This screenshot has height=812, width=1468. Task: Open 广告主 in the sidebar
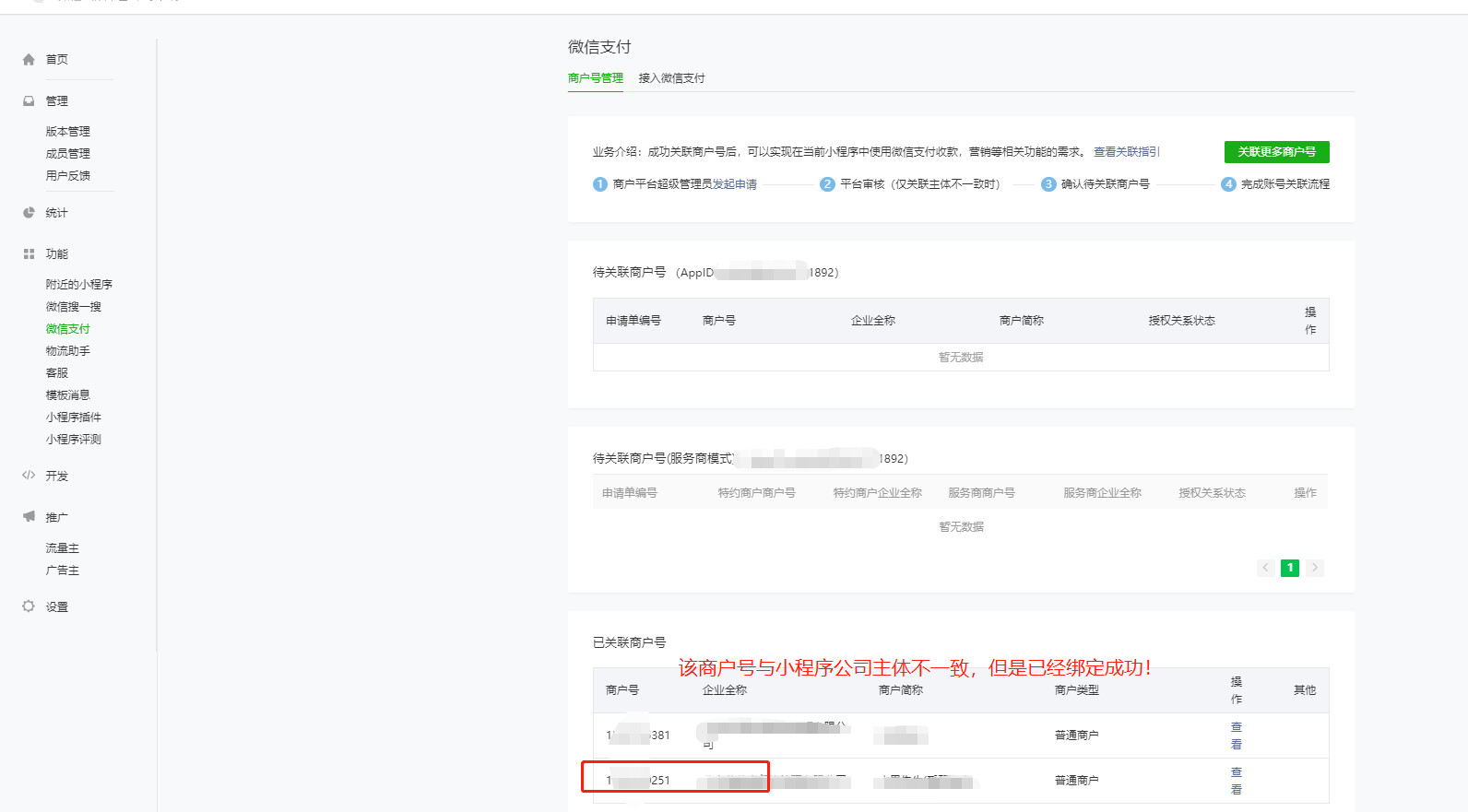pos(63,571)
